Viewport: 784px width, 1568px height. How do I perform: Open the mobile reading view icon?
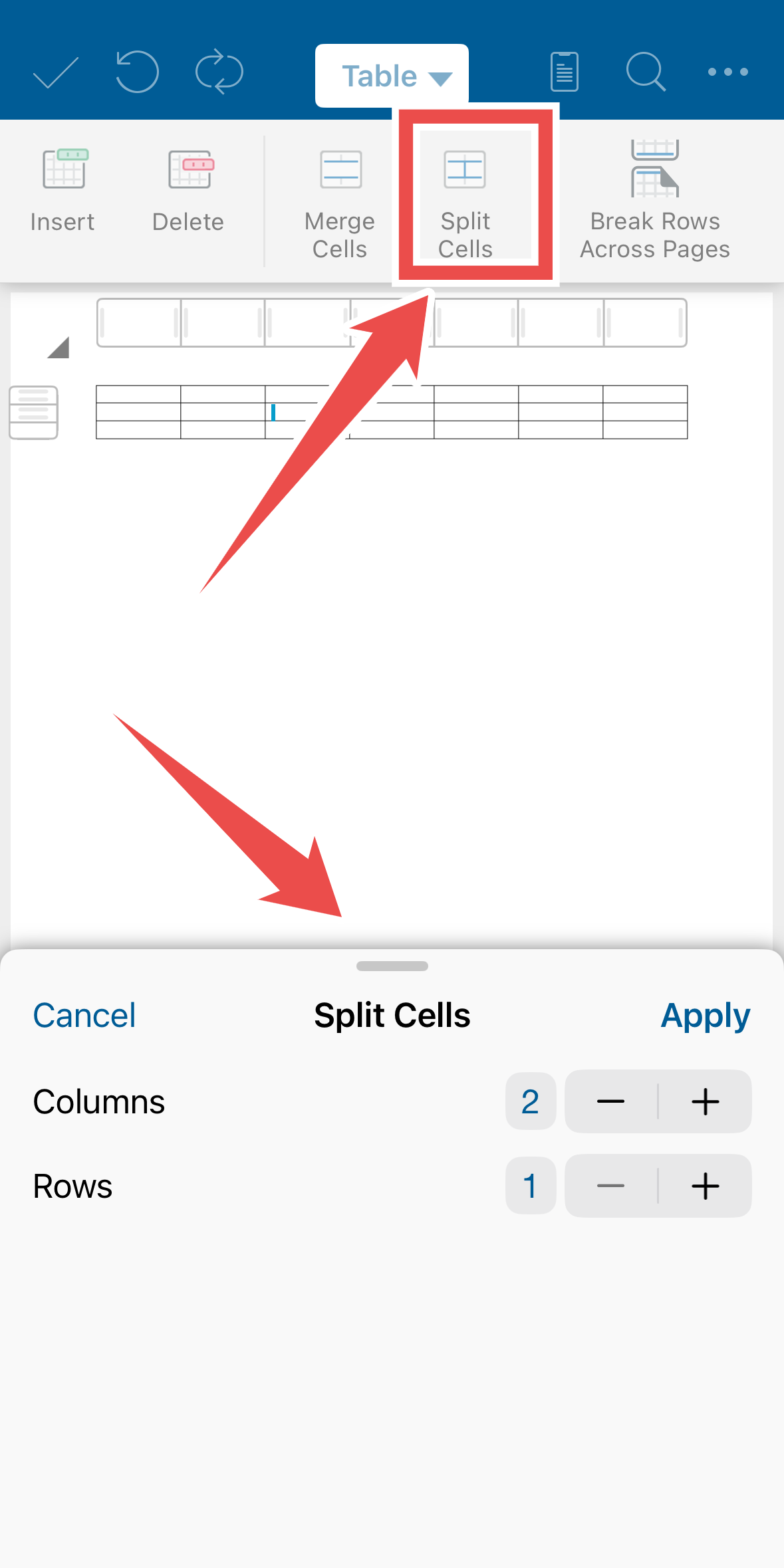click(x=564, y=71)
